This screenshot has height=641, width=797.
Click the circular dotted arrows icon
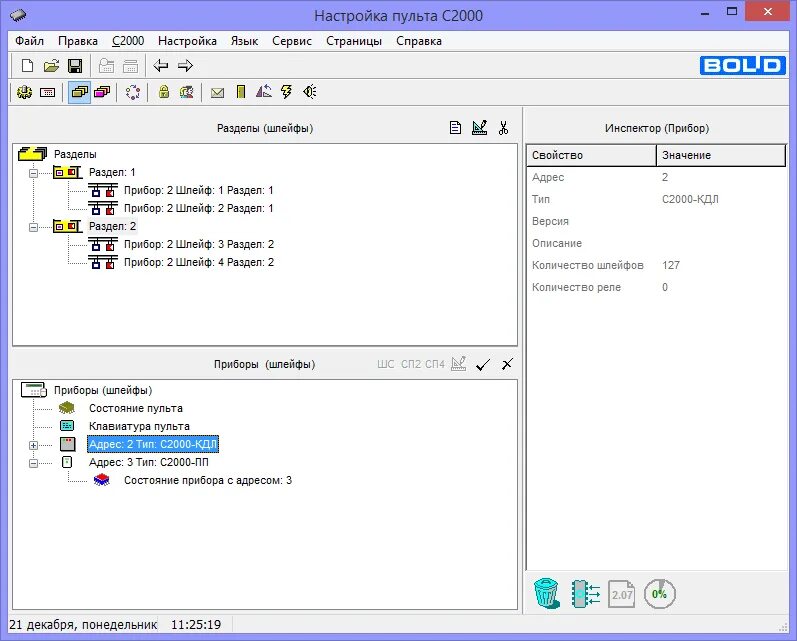133,92
